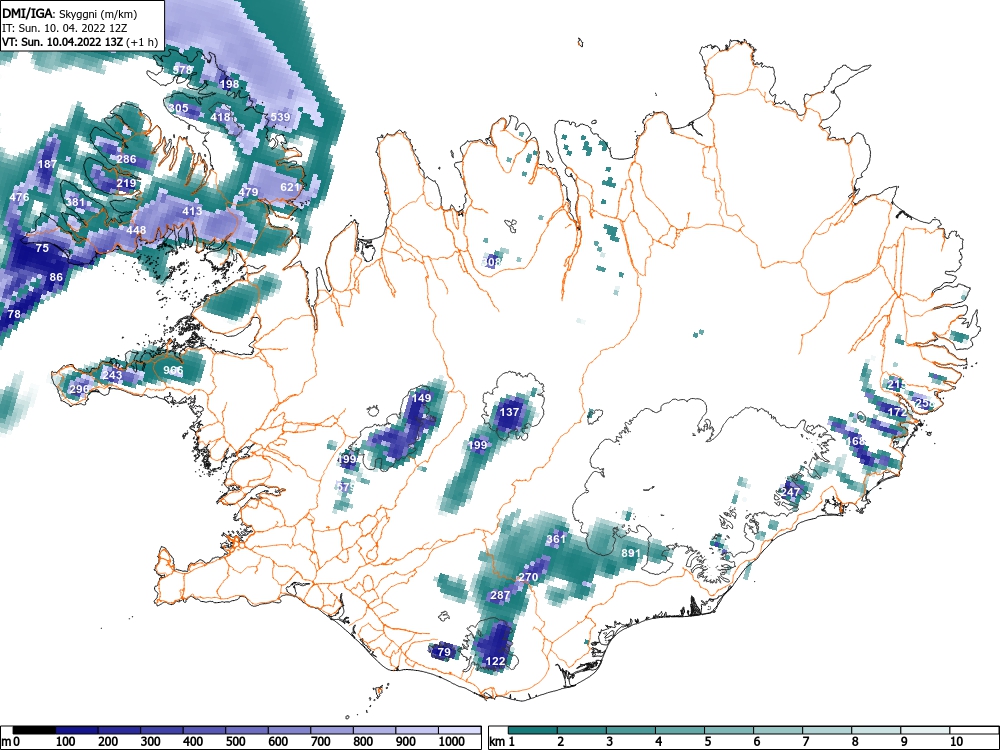1000x750 pixels.
Task: Click the visibility value 448 on the map
Action: click(x=136, y=230)
